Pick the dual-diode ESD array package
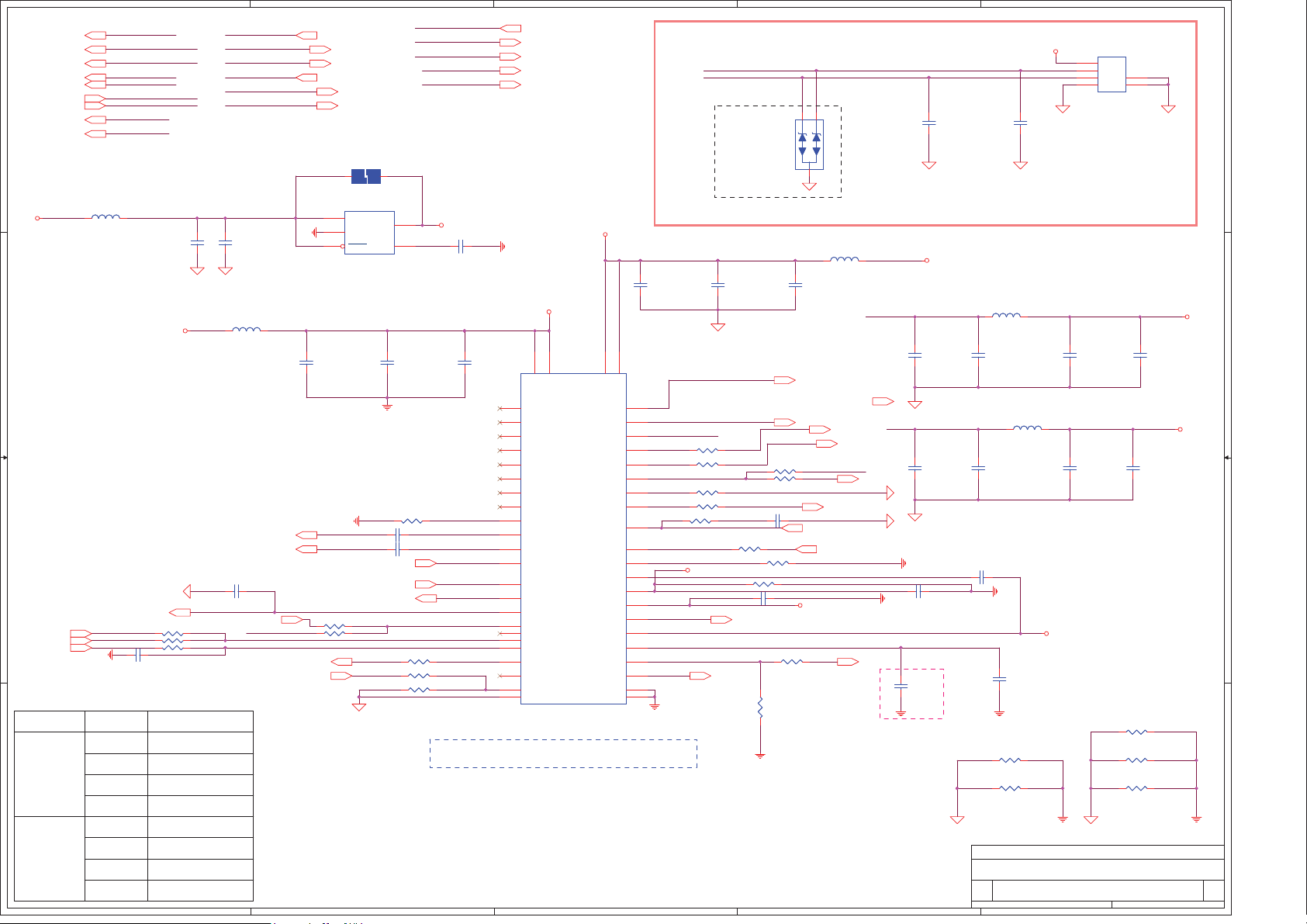 809,144
